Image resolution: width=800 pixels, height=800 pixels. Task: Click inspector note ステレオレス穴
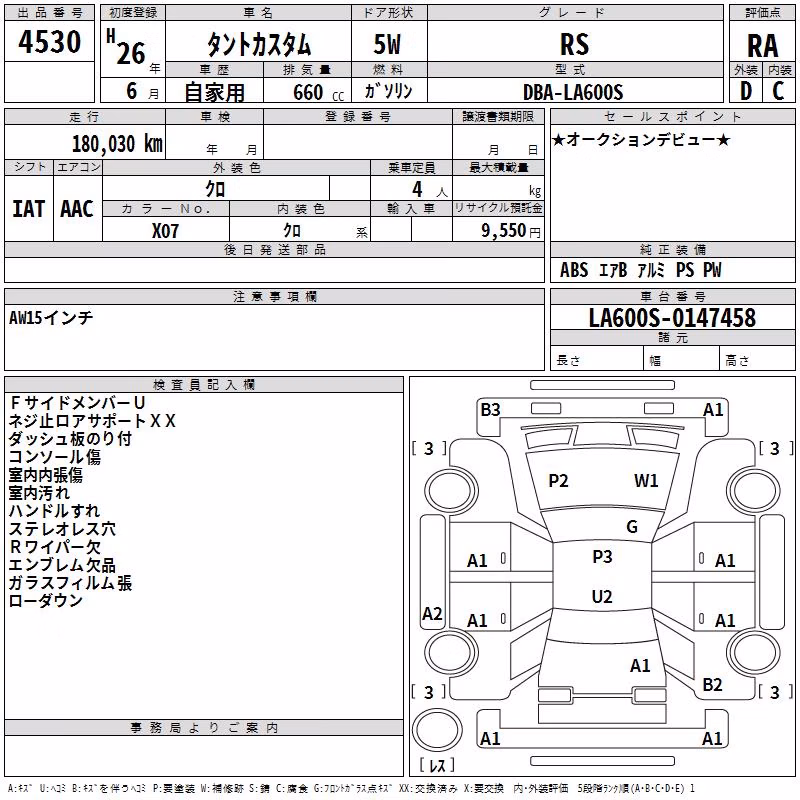tap(62, 529)
